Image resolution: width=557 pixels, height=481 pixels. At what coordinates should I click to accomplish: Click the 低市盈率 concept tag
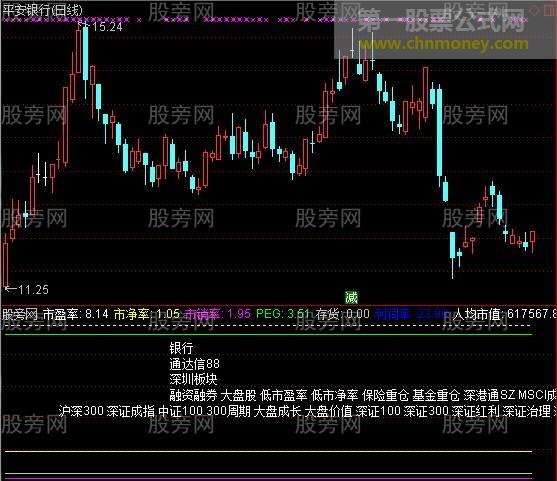(x=283, y=395)
